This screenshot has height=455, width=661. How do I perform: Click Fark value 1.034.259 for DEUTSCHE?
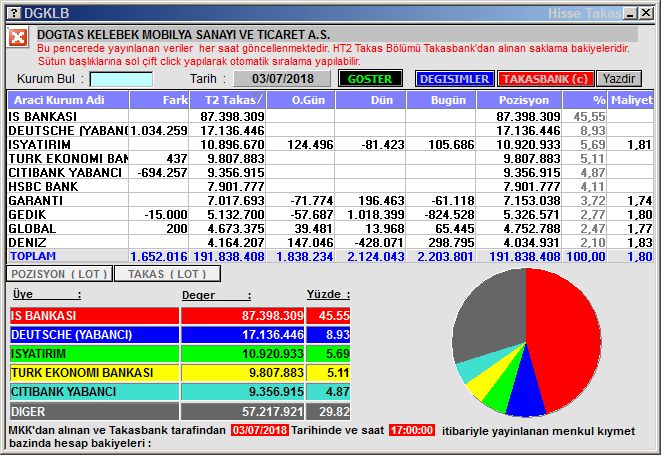[x=159, y=131]
